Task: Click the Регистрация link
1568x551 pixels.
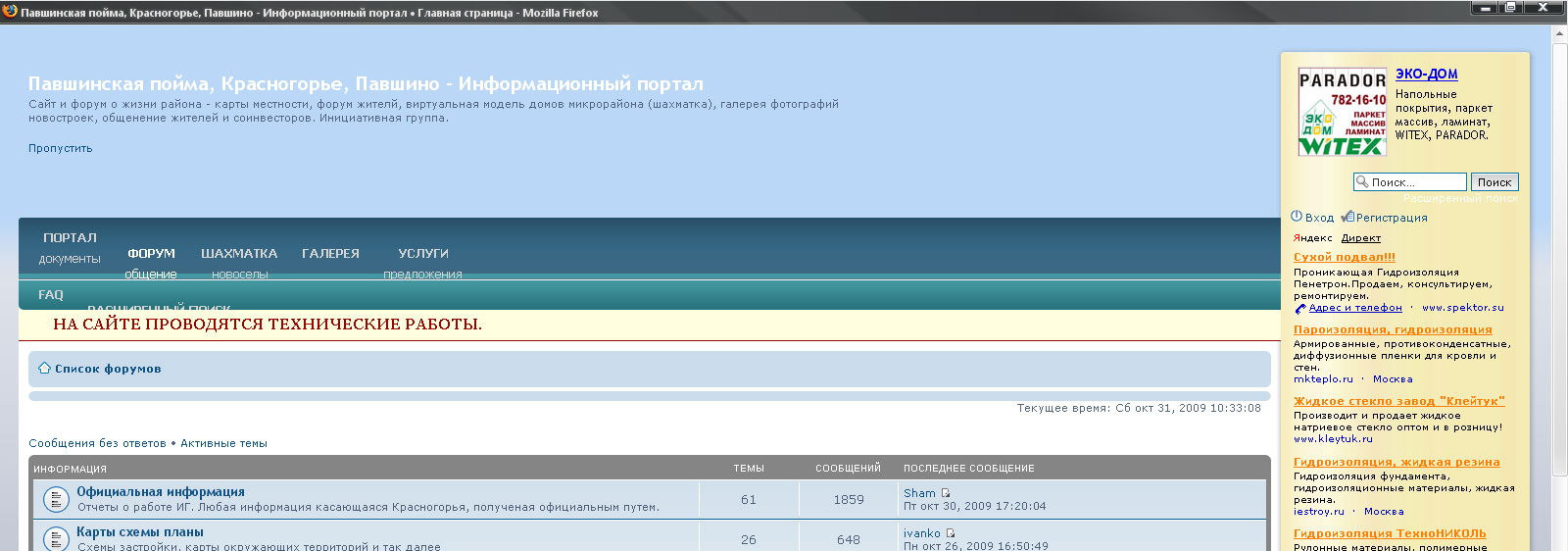Action: [x=1392, y=218]
